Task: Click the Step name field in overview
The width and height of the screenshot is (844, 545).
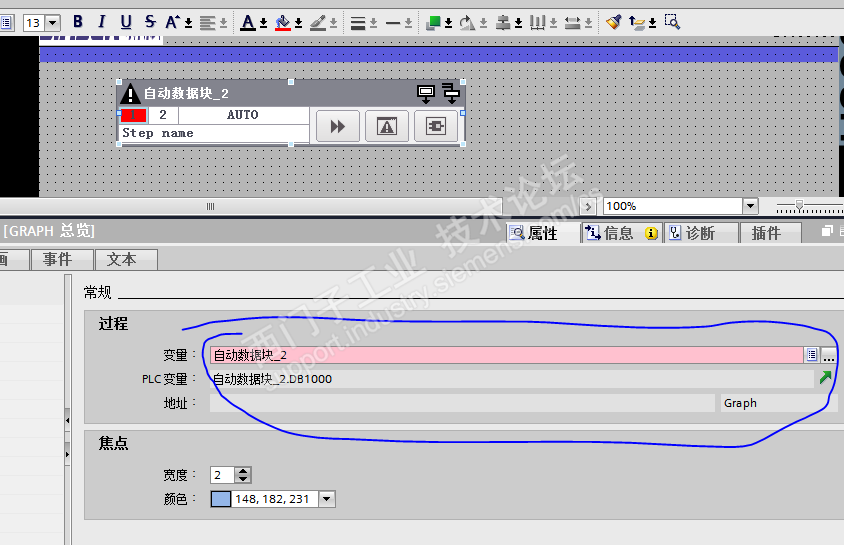Action: (214, 133)
